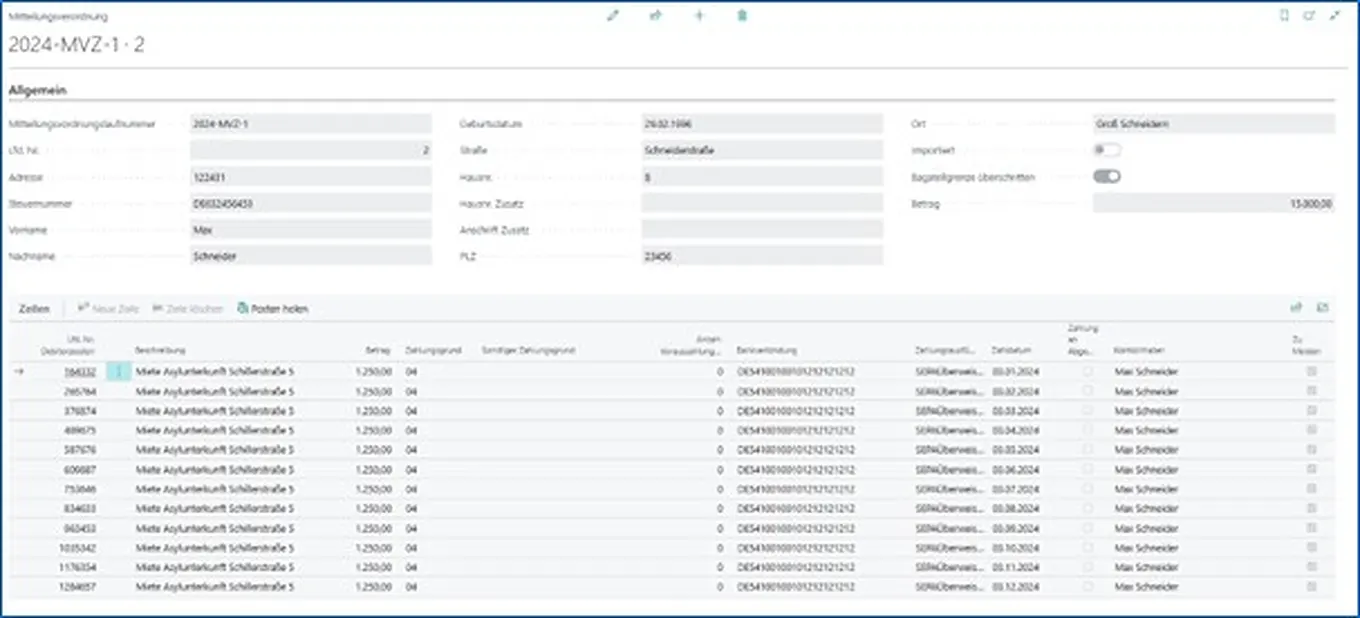Click Posten holen action
1360x618 pixels.
click(x=273, y=309)
